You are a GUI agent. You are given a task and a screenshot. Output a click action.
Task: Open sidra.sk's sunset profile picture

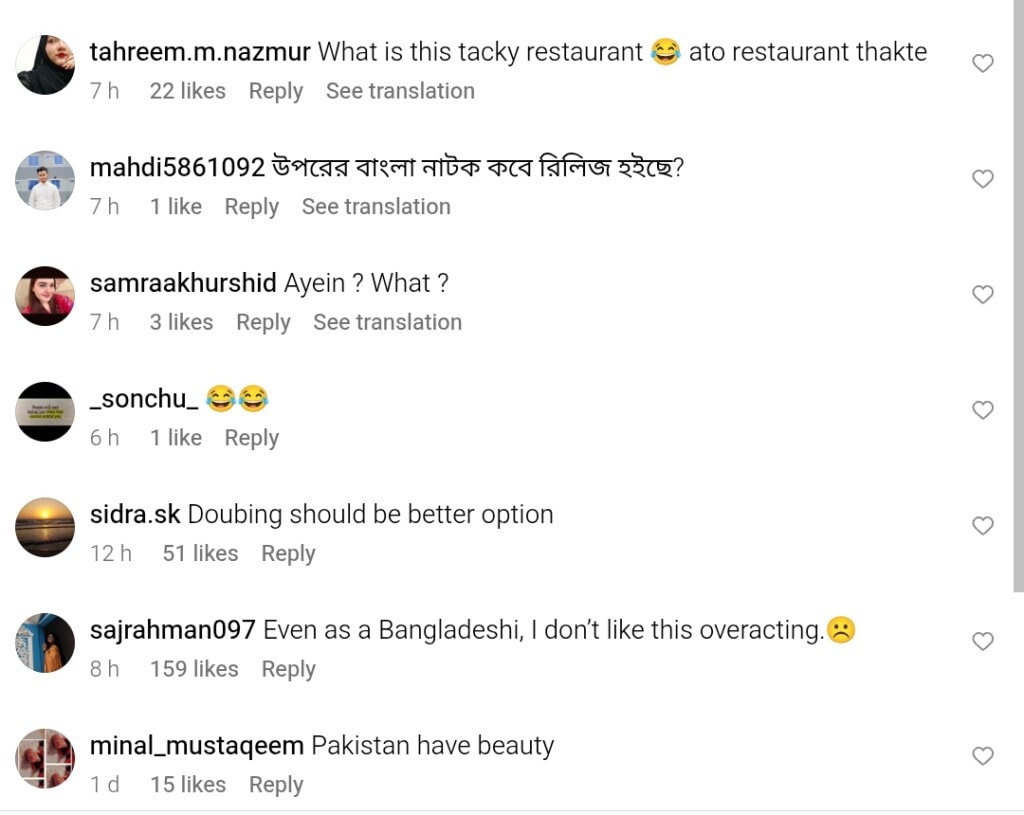click(x=45, y=527)
